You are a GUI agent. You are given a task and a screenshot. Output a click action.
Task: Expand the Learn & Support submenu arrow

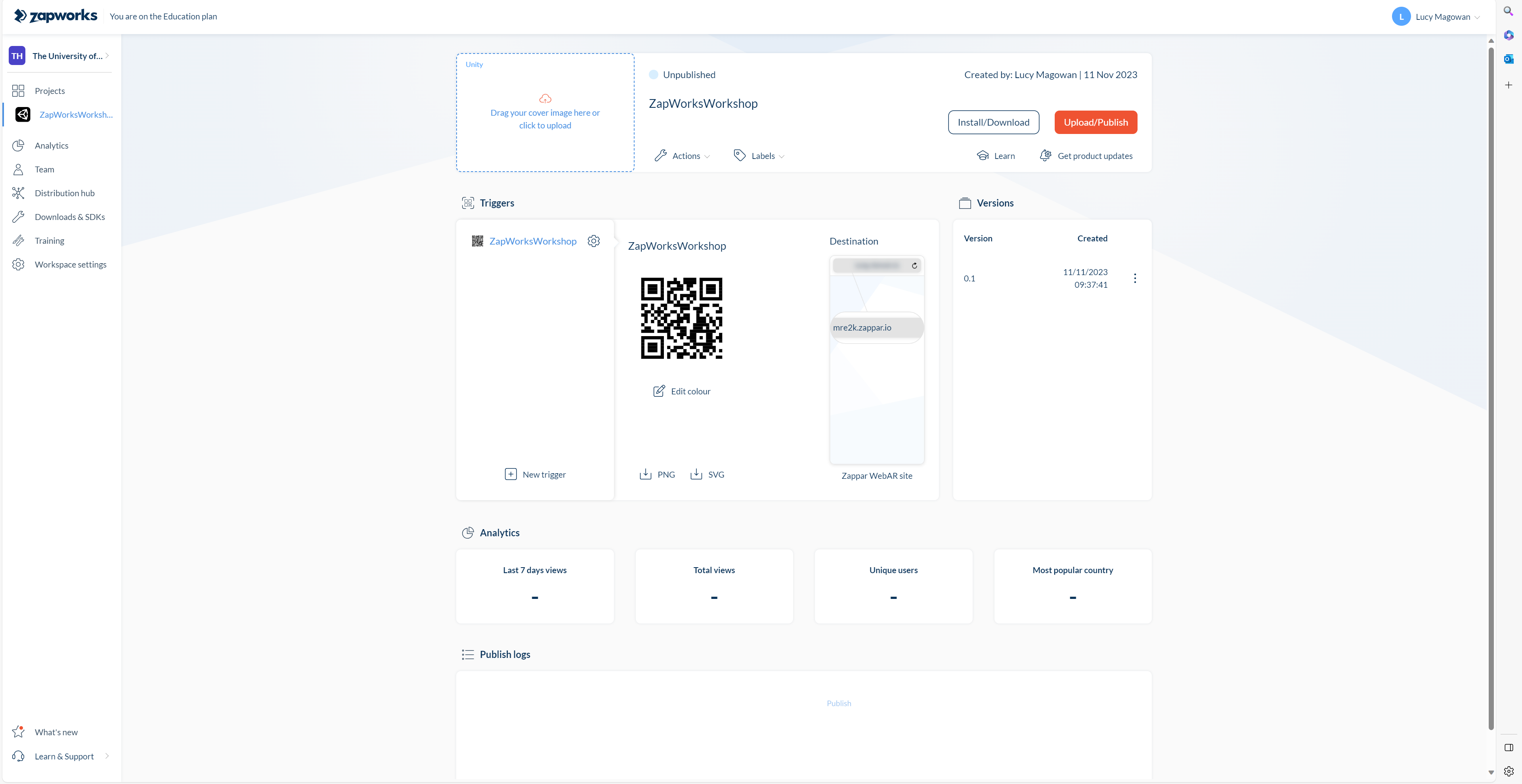pos(107,755)
